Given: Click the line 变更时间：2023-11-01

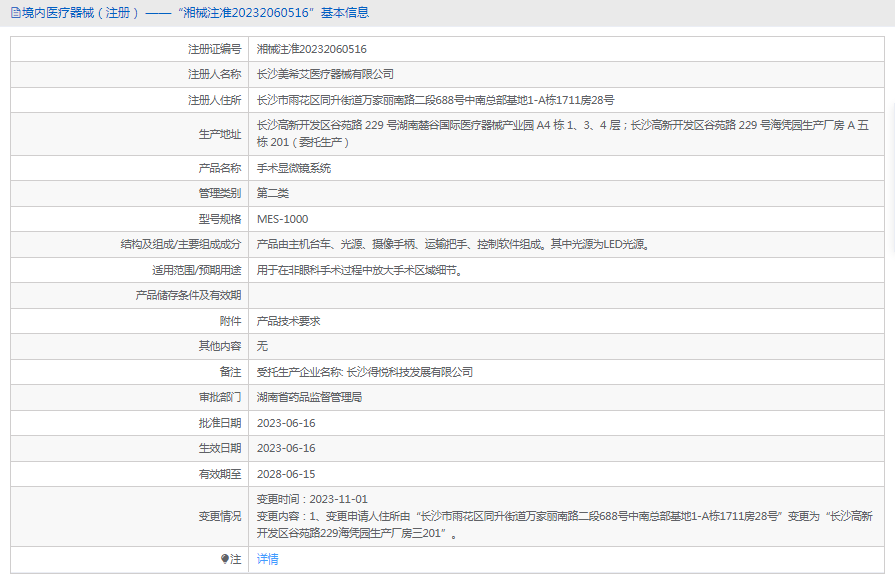Looking at the screenshot, I should coord(312,499).
